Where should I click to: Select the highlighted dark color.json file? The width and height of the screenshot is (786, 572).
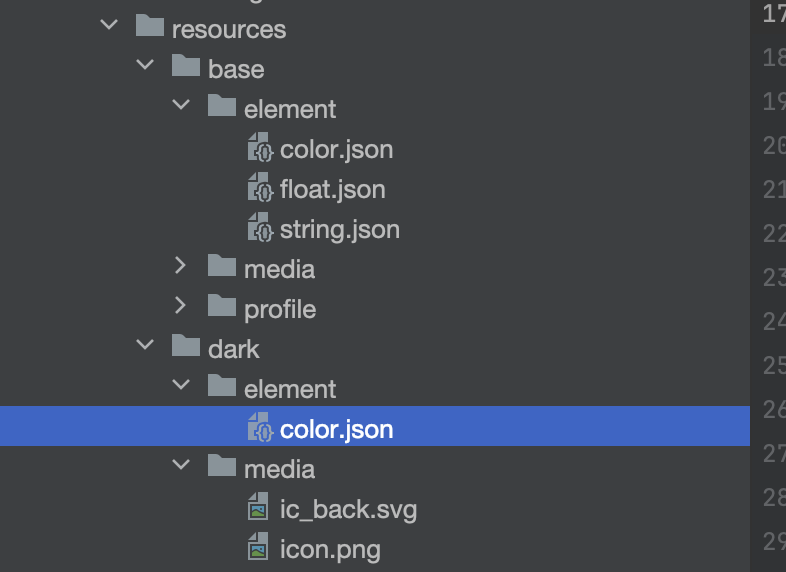(x=336, y=429)
